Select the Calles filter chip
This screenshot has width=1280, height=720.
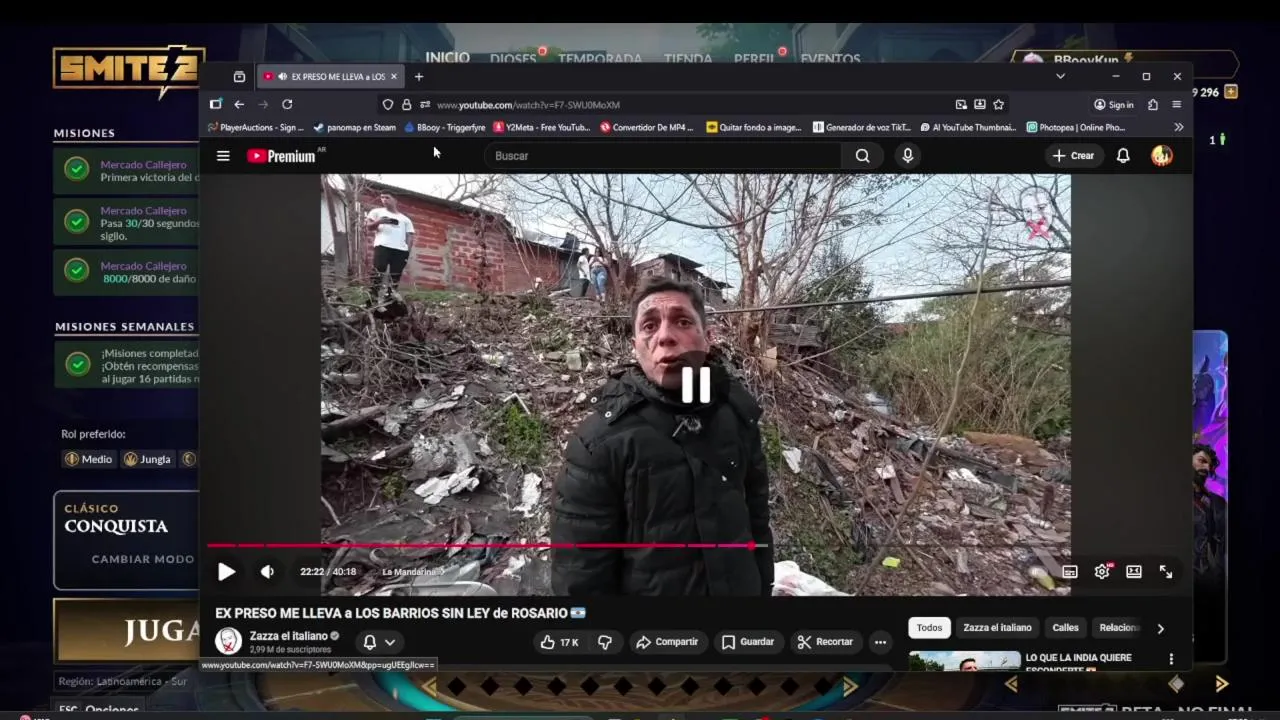click(1065, 628)
